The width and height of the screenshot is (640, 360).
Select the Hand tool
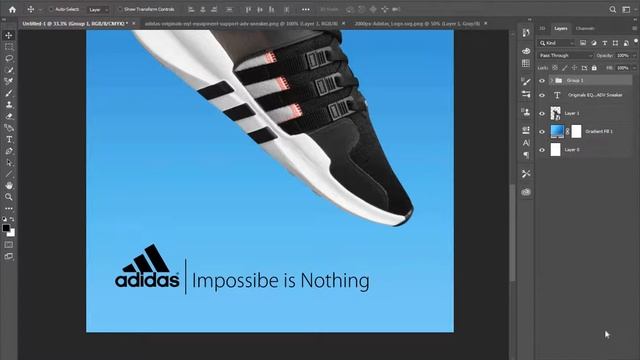[9, 185]
